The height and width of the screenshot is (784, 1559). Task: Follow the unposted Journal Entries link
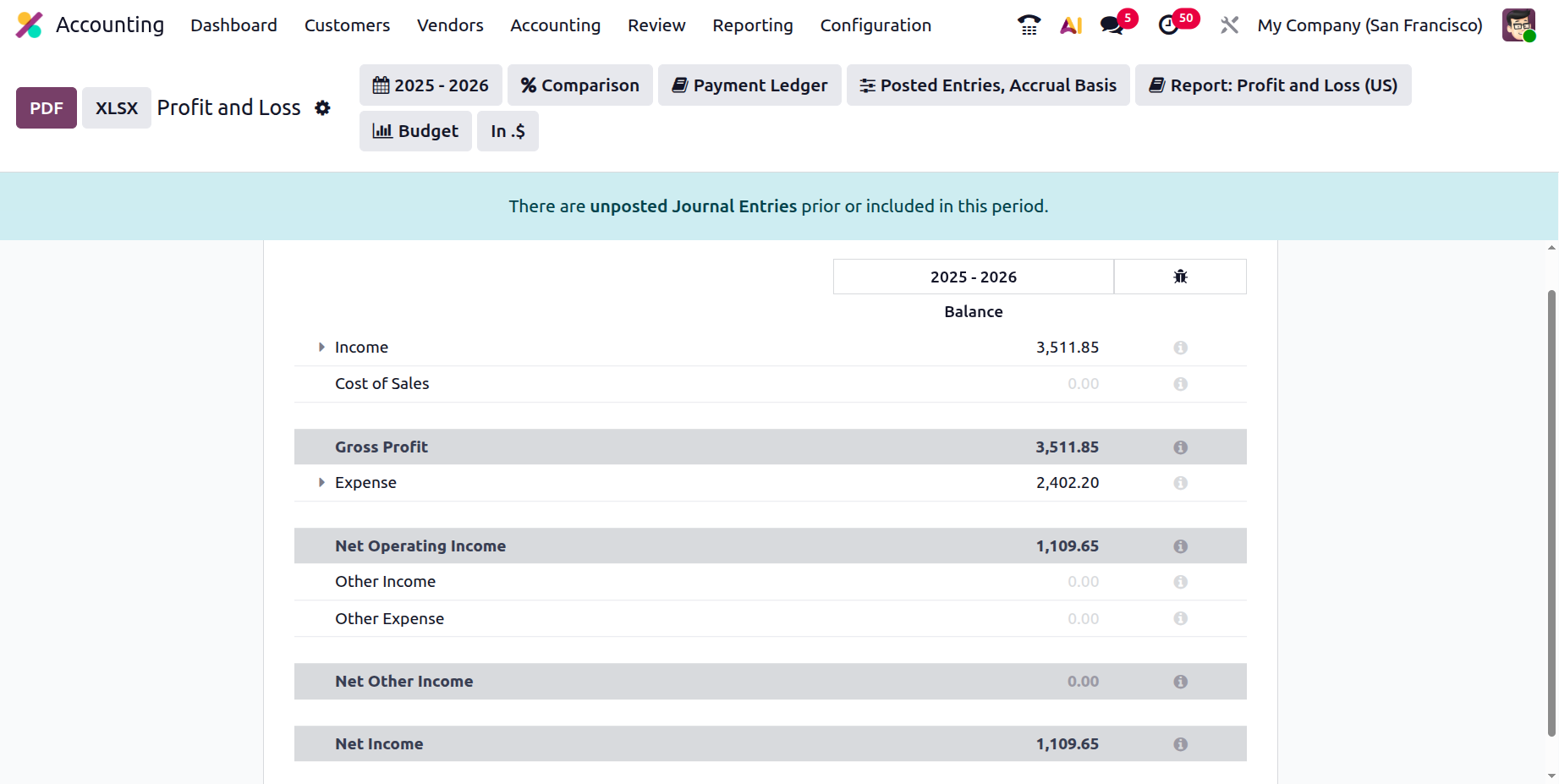(693, 206)
